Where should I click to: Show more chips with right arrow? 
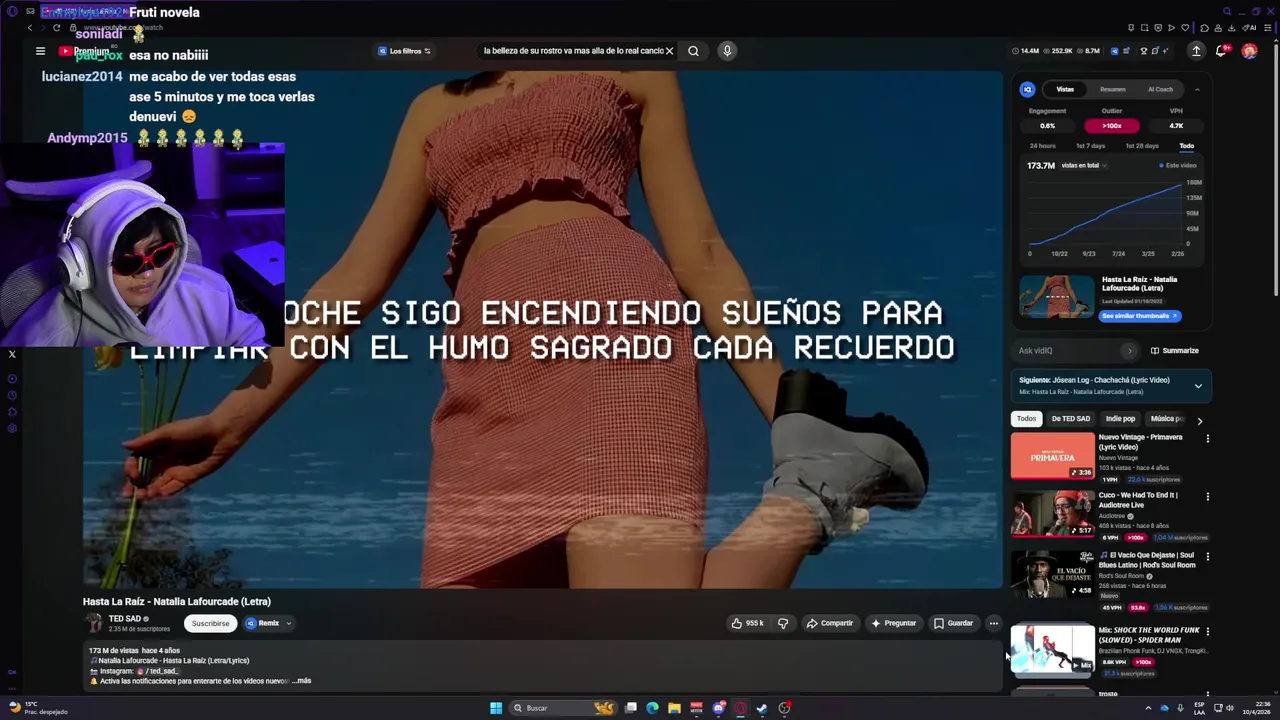click(1199, 420)
